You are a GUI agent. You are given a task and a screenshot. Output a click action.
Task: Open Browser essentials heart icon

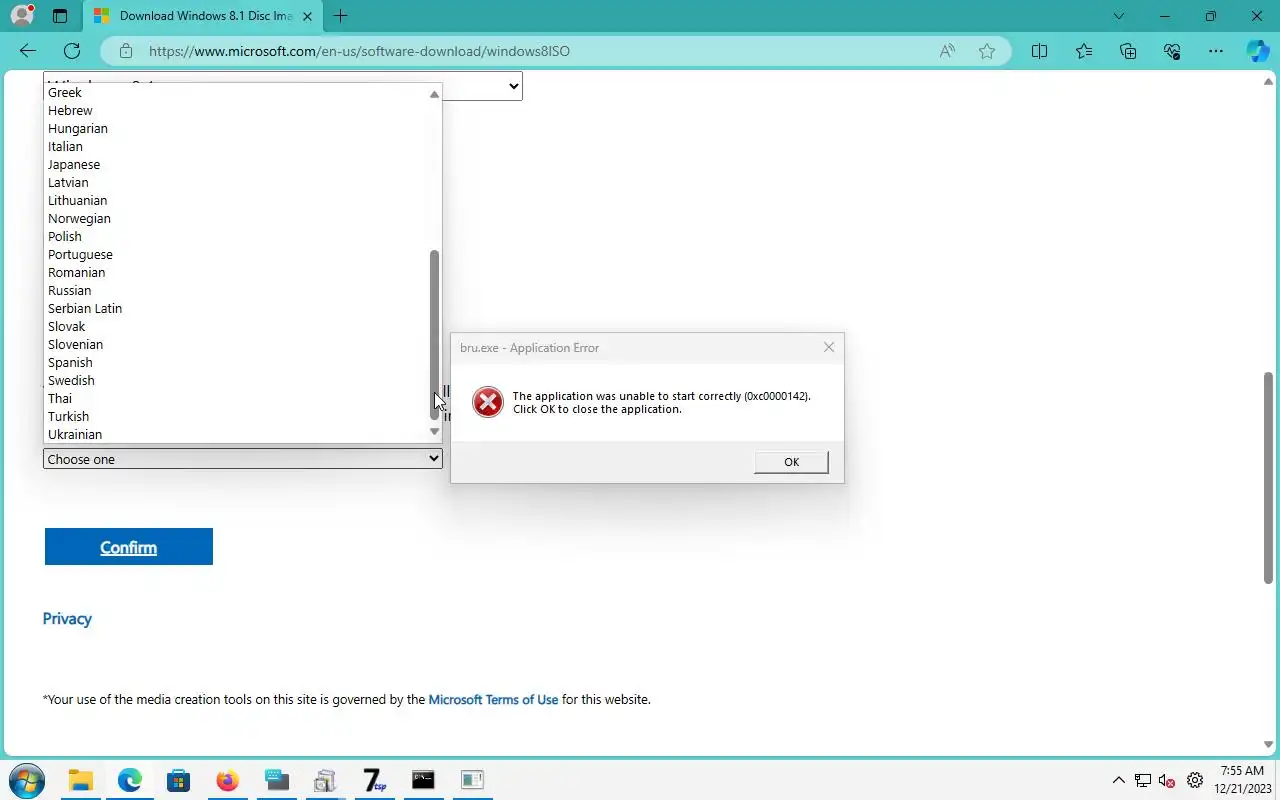click(x=1172, y=51)
